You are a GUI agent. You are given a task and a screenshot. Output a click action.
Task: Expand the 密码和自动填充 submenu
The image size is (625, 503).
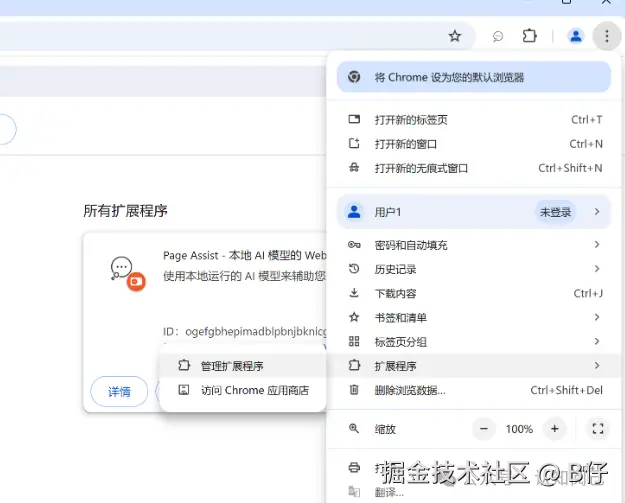(474, 245)
